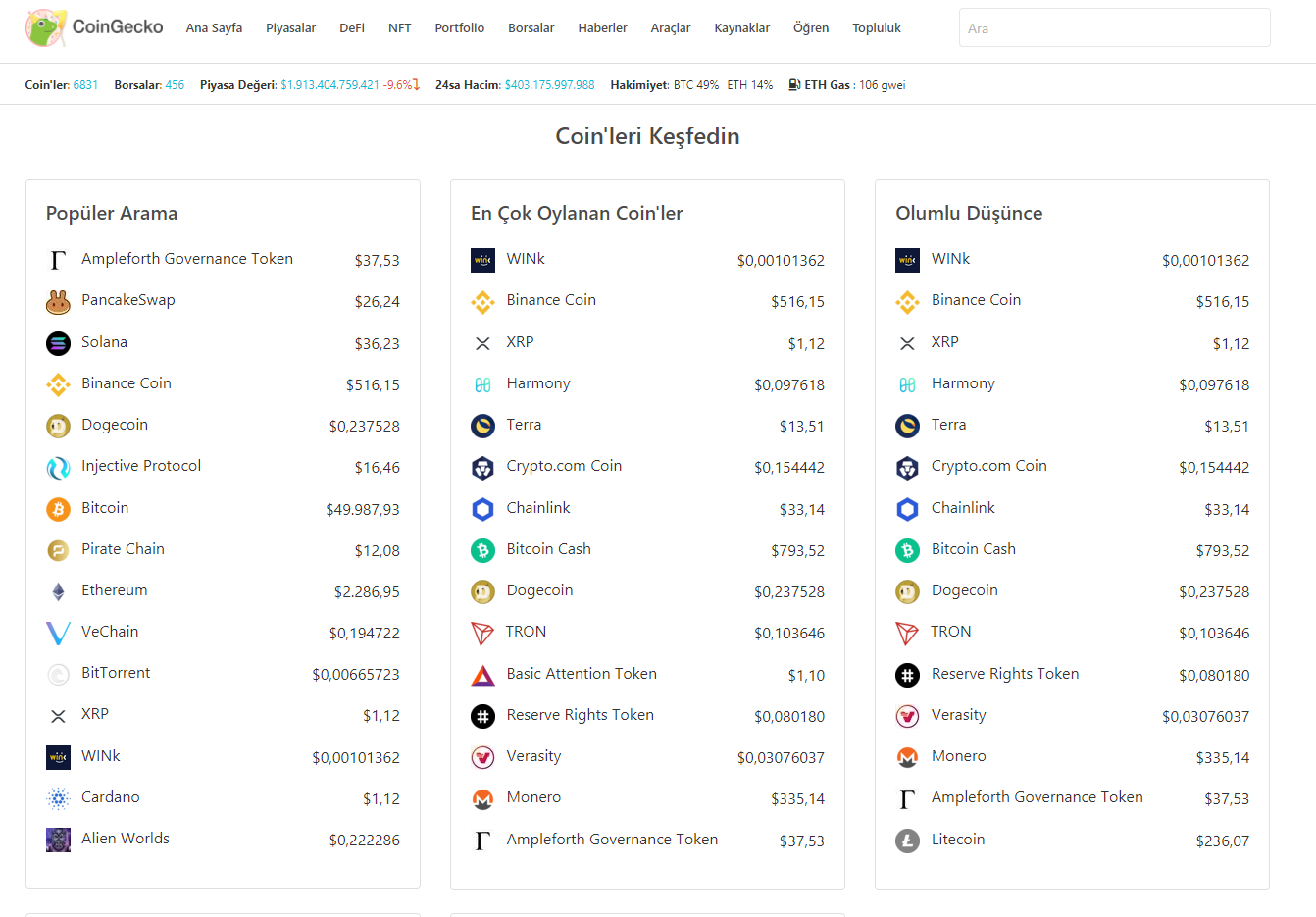
Task: Click the Litecoin price $236,07
Action: pos(1222,841)
